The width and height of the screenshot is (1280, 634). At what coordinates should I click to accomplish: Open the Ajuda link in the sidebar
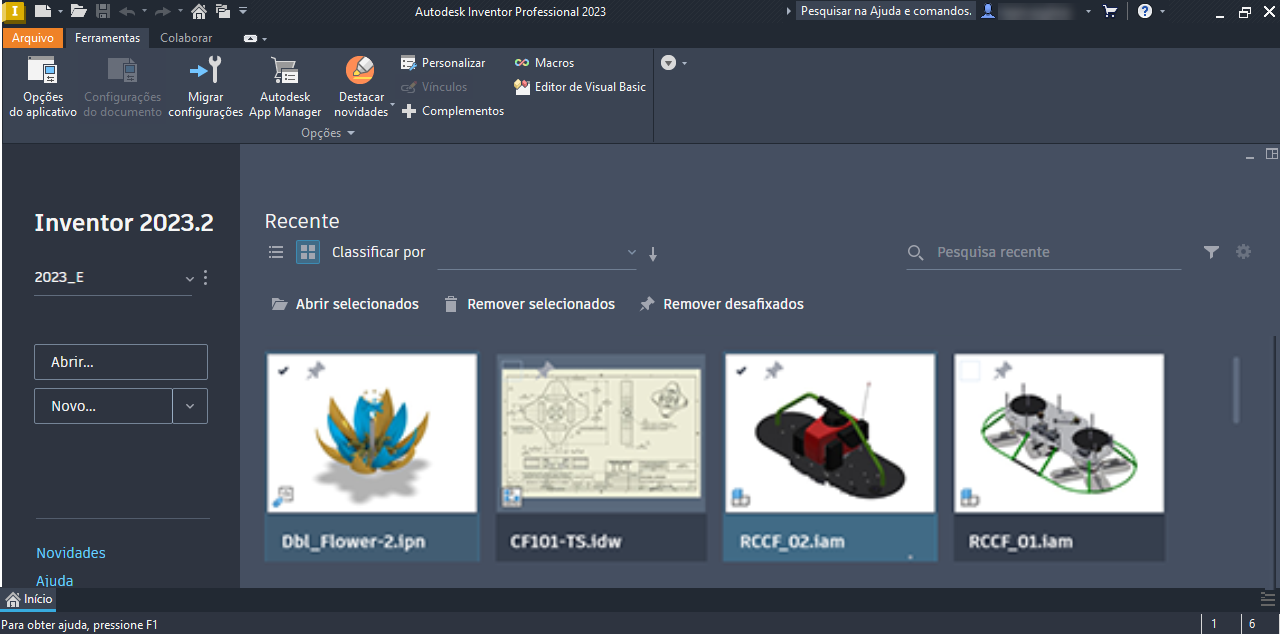tap(55, 580)
